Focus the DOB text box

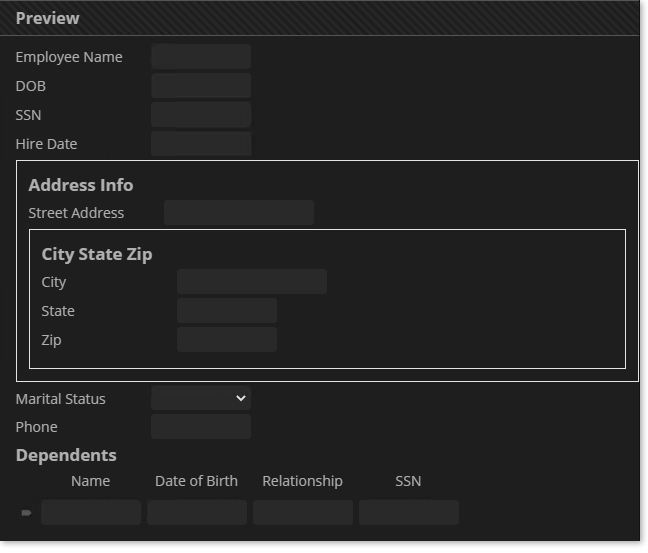coord(201,86)
